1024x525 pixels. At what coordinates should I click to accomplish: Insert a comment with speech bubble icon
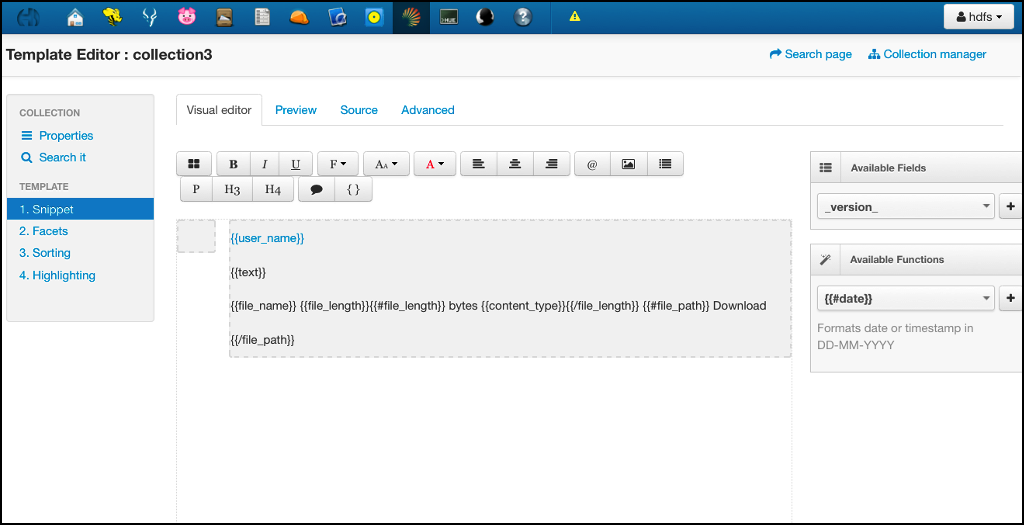316,189
